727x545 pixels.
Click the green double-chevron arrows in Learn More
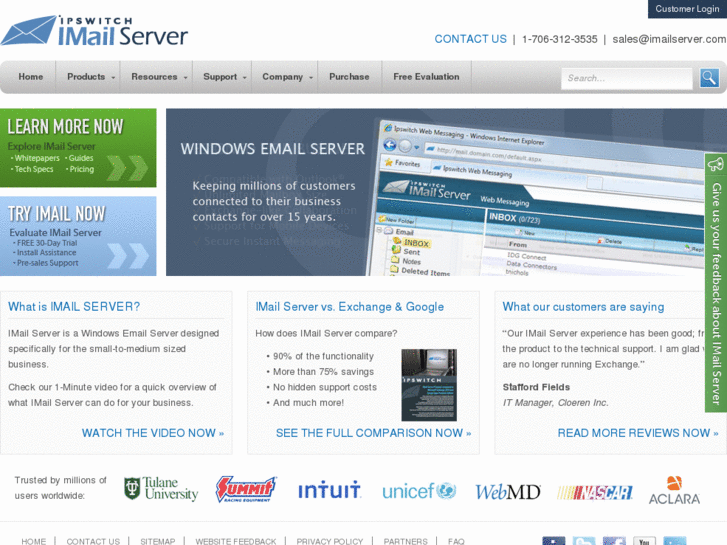click(x=127, y=168)
